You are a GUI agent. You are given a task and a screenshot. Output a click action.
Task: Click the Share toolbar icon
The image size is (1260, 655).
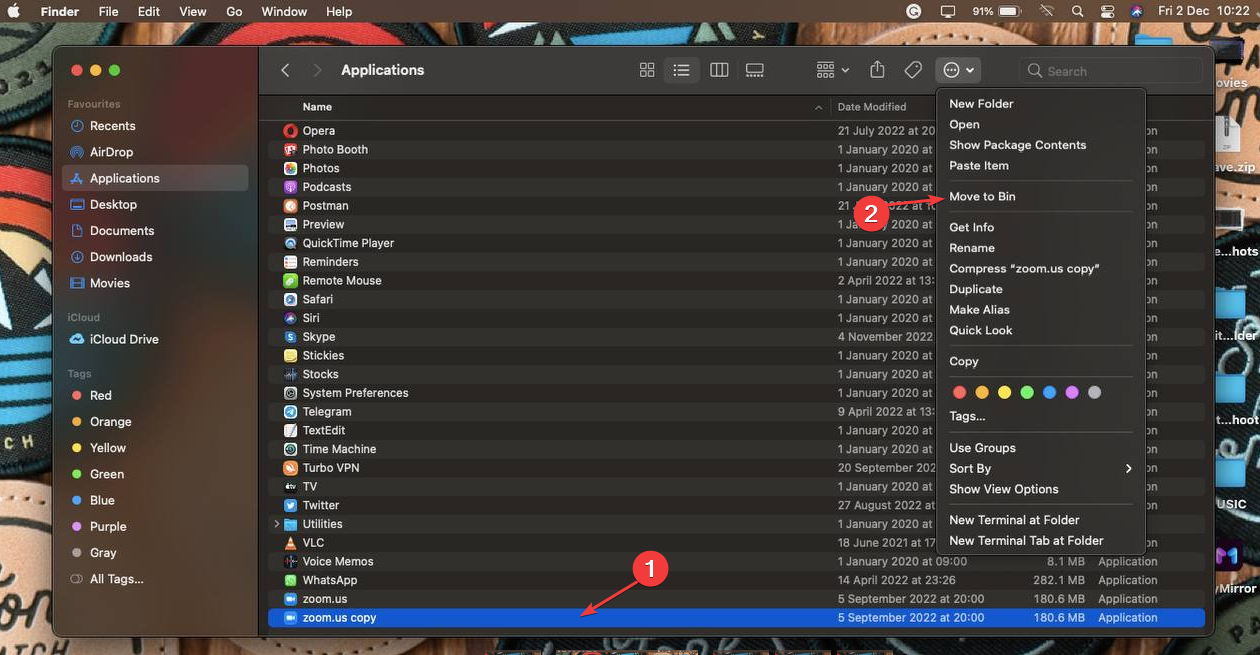pos(877,70)
